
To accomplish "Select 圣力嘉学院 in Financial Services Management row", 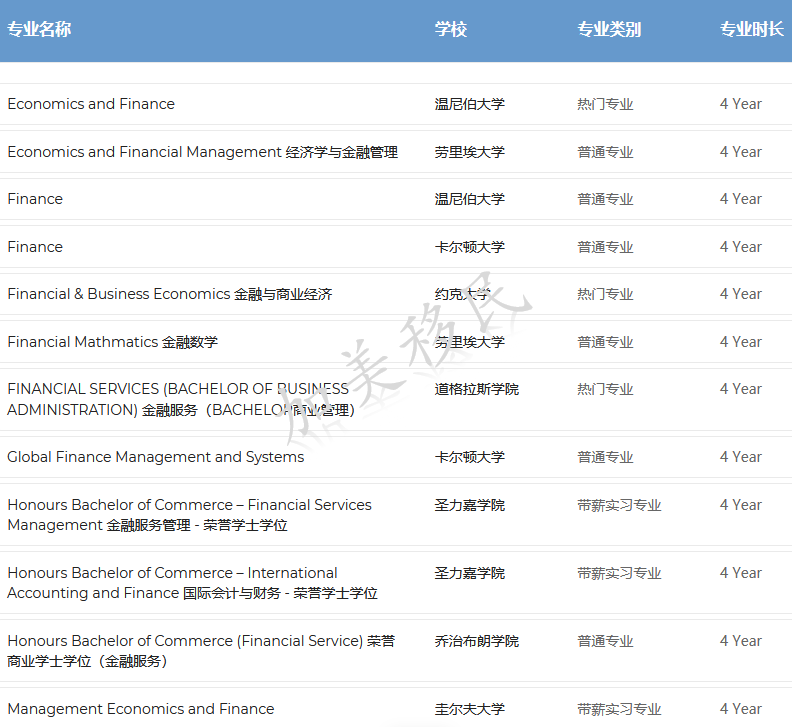I will click(x=470, y=505).
